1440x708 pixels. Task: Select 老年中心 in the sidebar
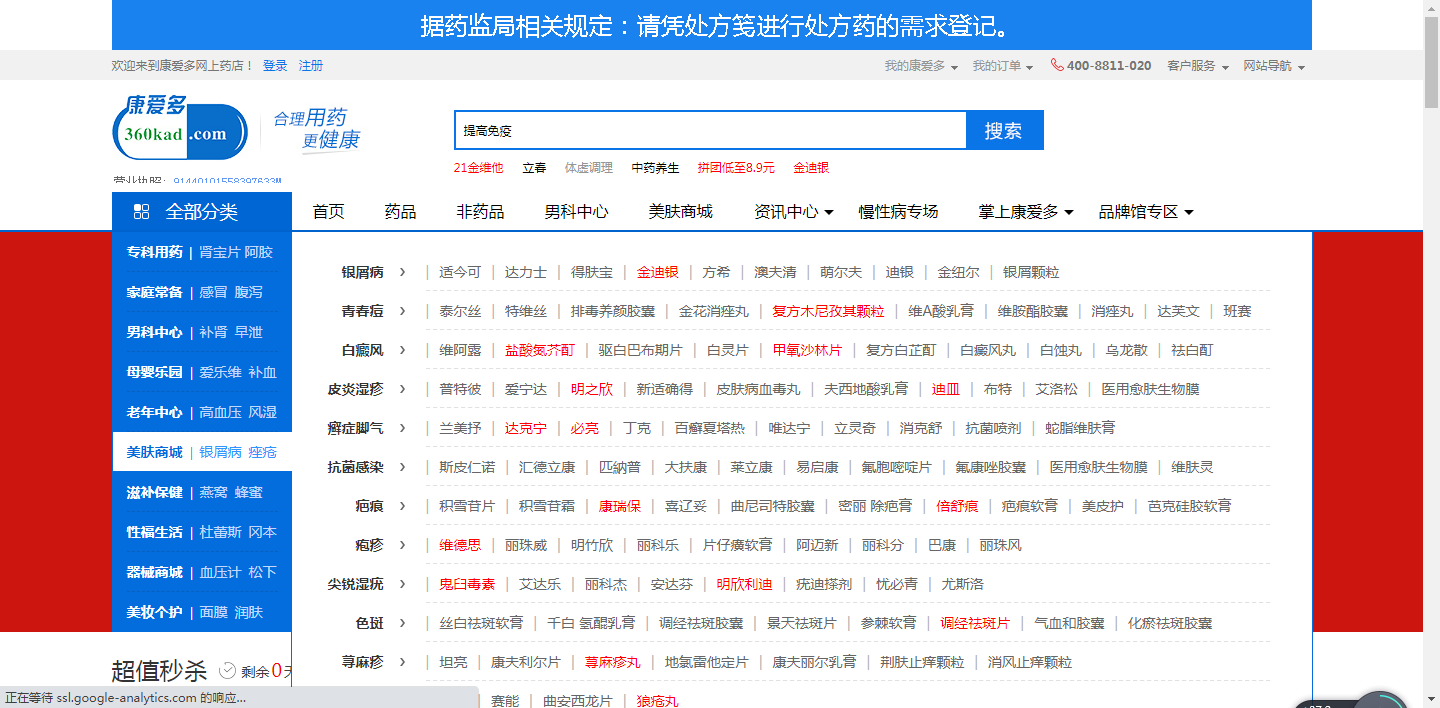(x=154, y=412)
